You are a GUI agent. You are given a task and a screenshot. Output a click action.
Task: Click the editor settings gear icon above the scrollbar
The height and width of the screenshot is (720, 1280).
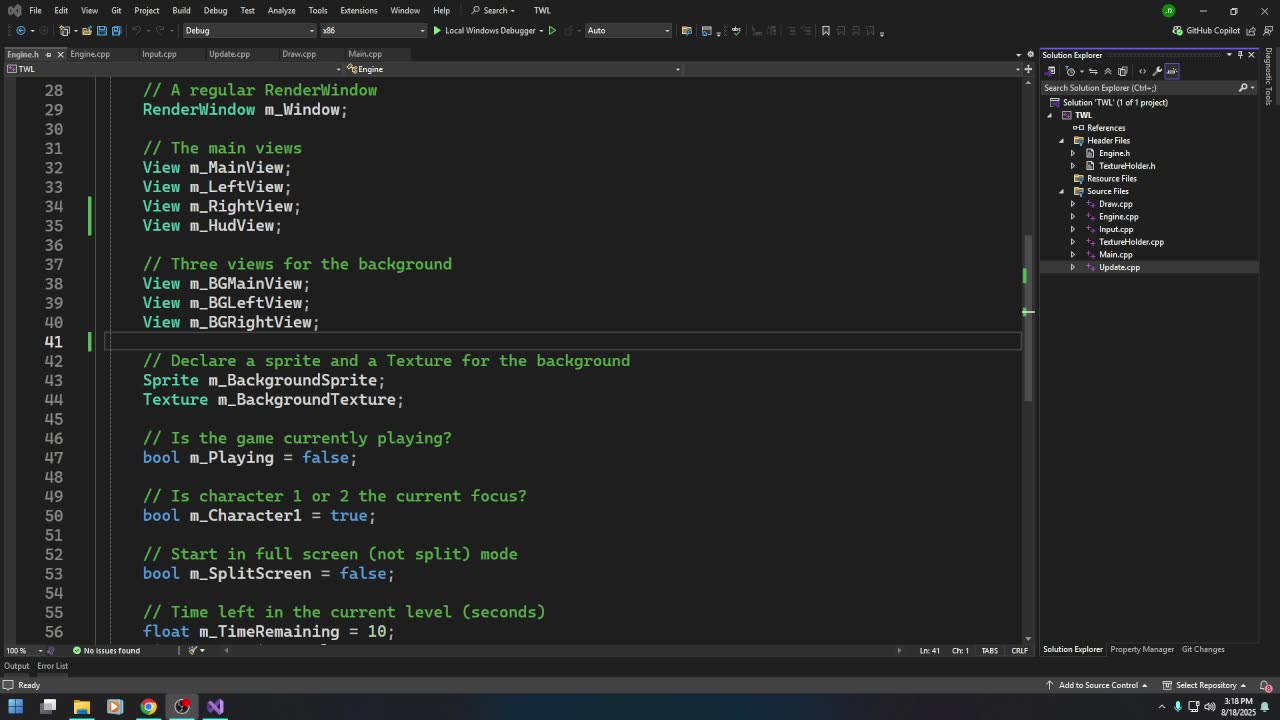1030,55
